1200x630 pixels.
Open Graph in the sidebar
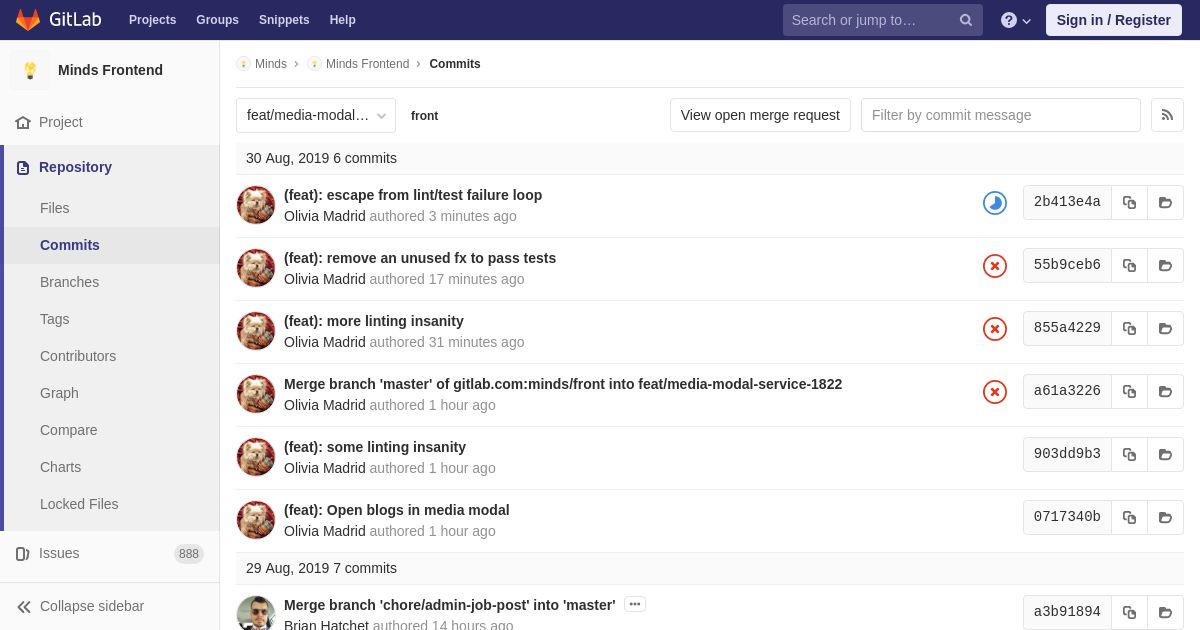pos(59,393)
